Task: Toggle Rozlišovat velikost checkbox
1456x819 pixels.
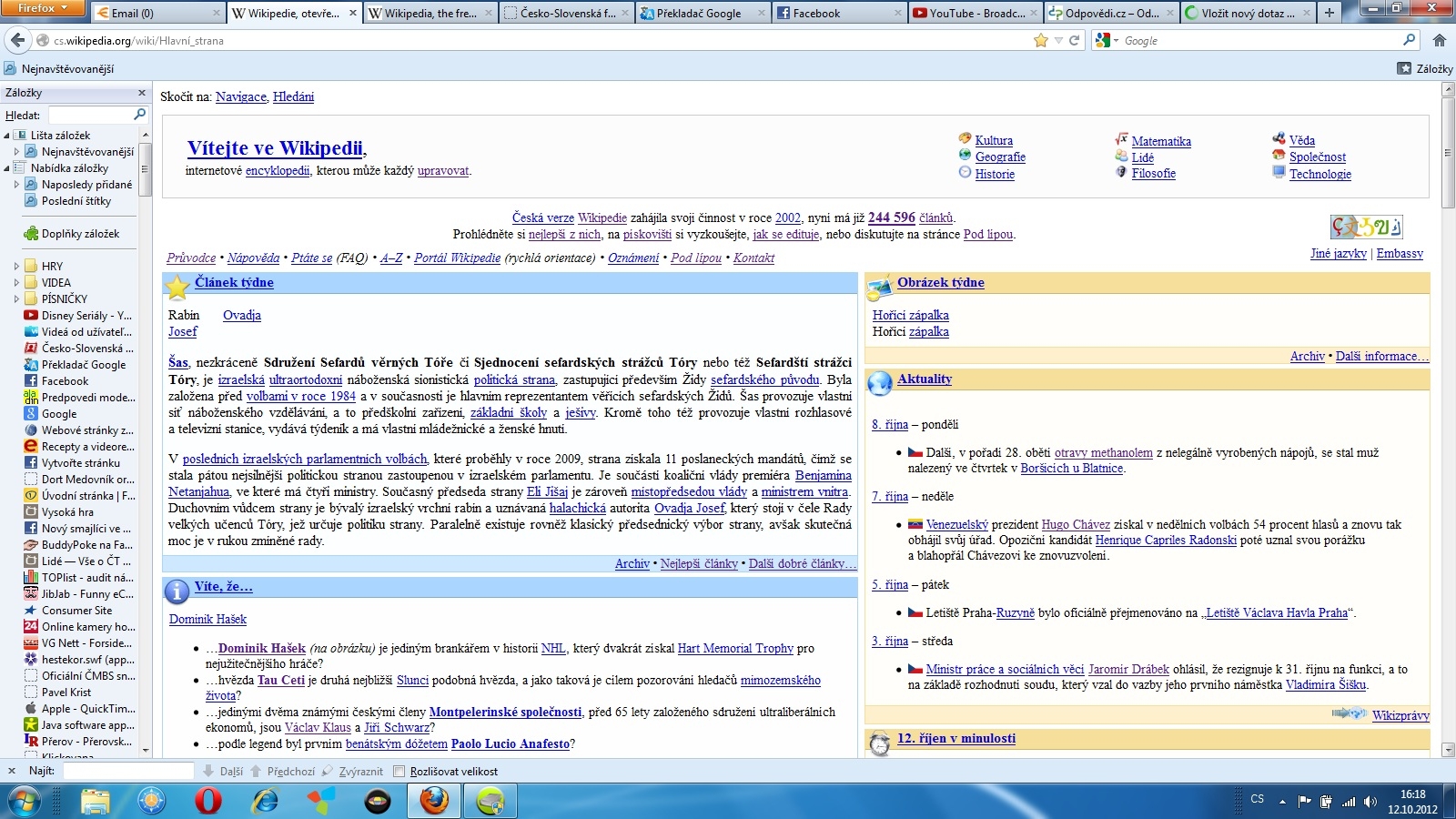Action: 399,772
